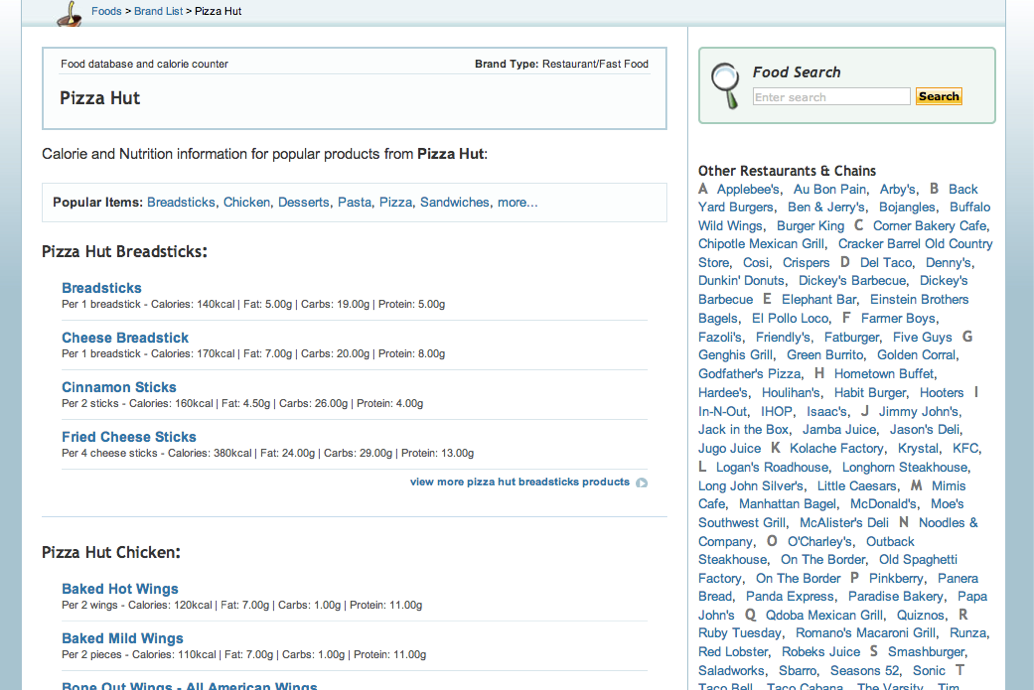Open Little Caesars link

point(857,486)
